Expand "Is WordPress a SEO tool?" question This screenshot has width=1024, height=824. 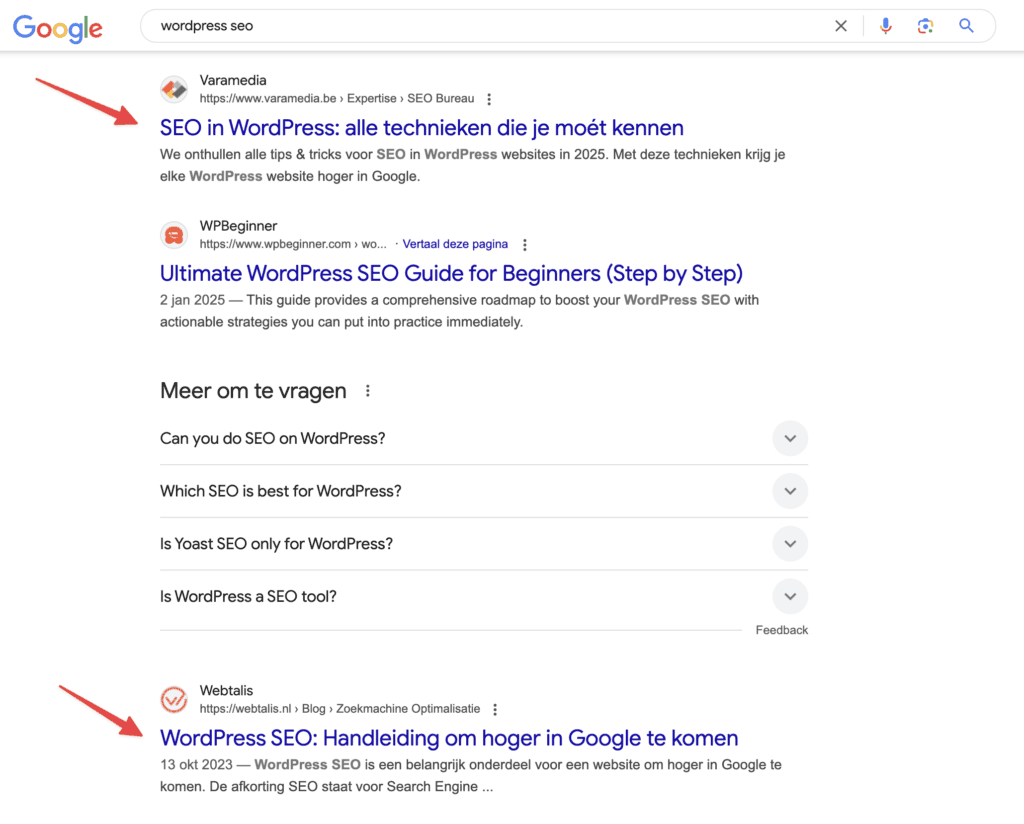click(x=790, y=597)
